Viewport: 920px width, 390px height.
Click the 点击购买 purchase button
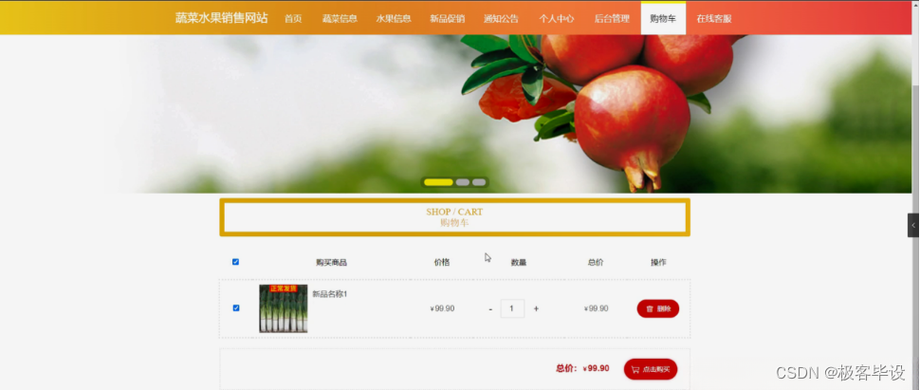[x=650, y=369]
